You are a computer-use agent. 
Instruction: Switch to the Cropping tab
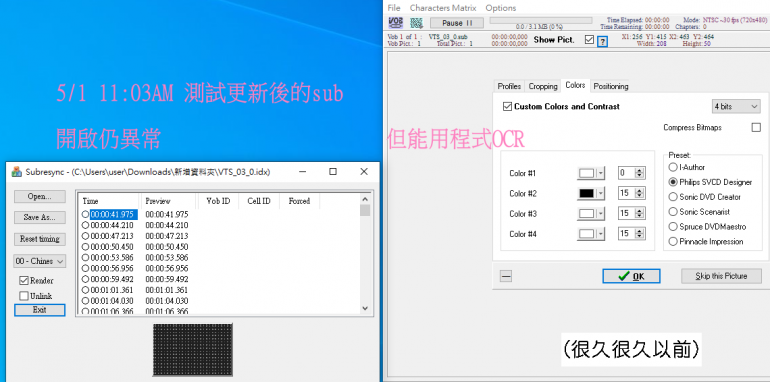pyautogui.click(x=543, y=86)
